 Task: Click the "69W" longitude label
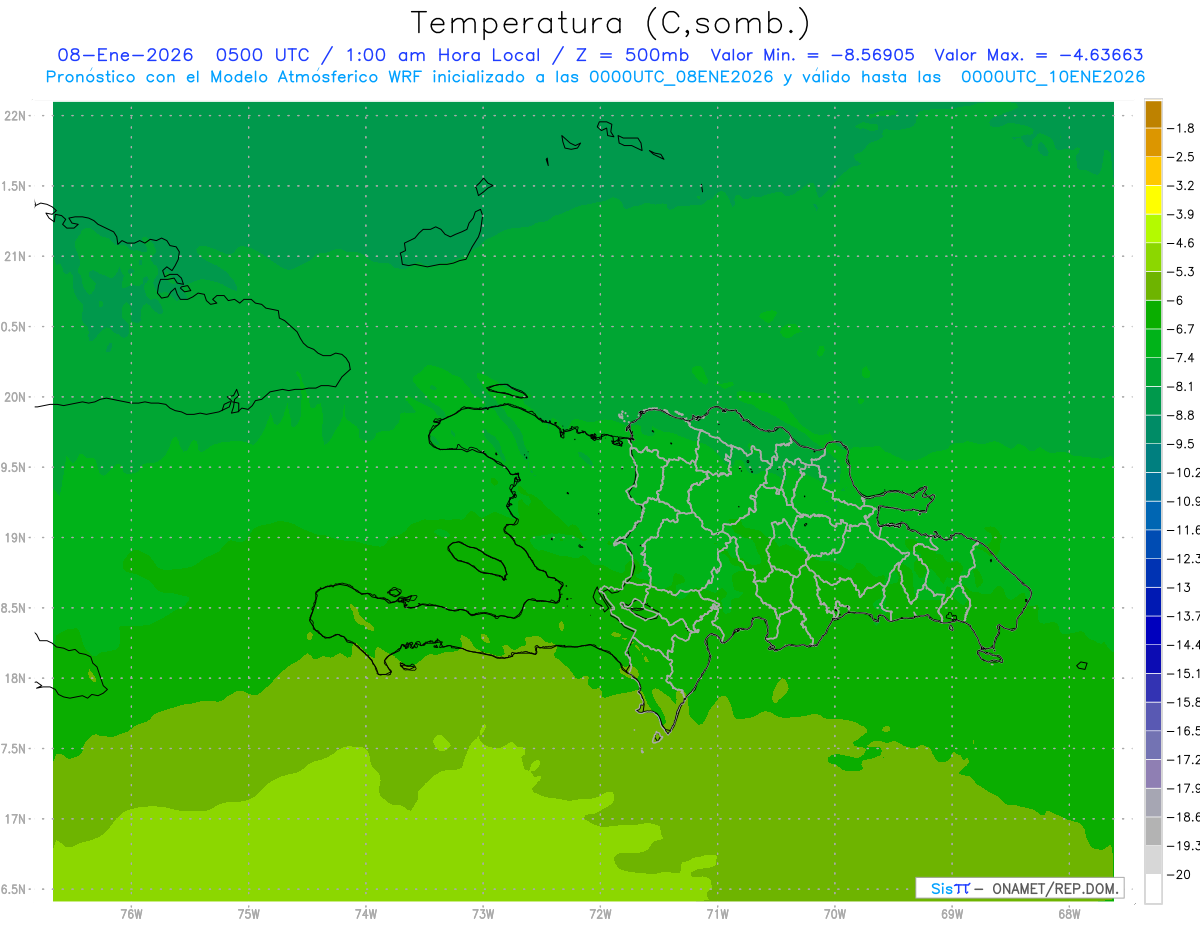(x=952, y=914)
